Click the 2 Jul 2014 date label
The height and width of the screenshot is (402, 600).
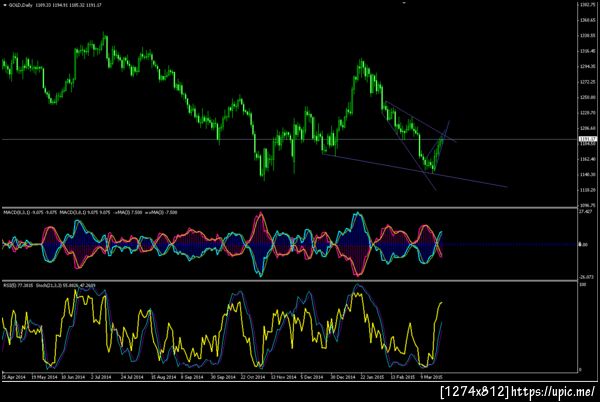coord(101,377)
